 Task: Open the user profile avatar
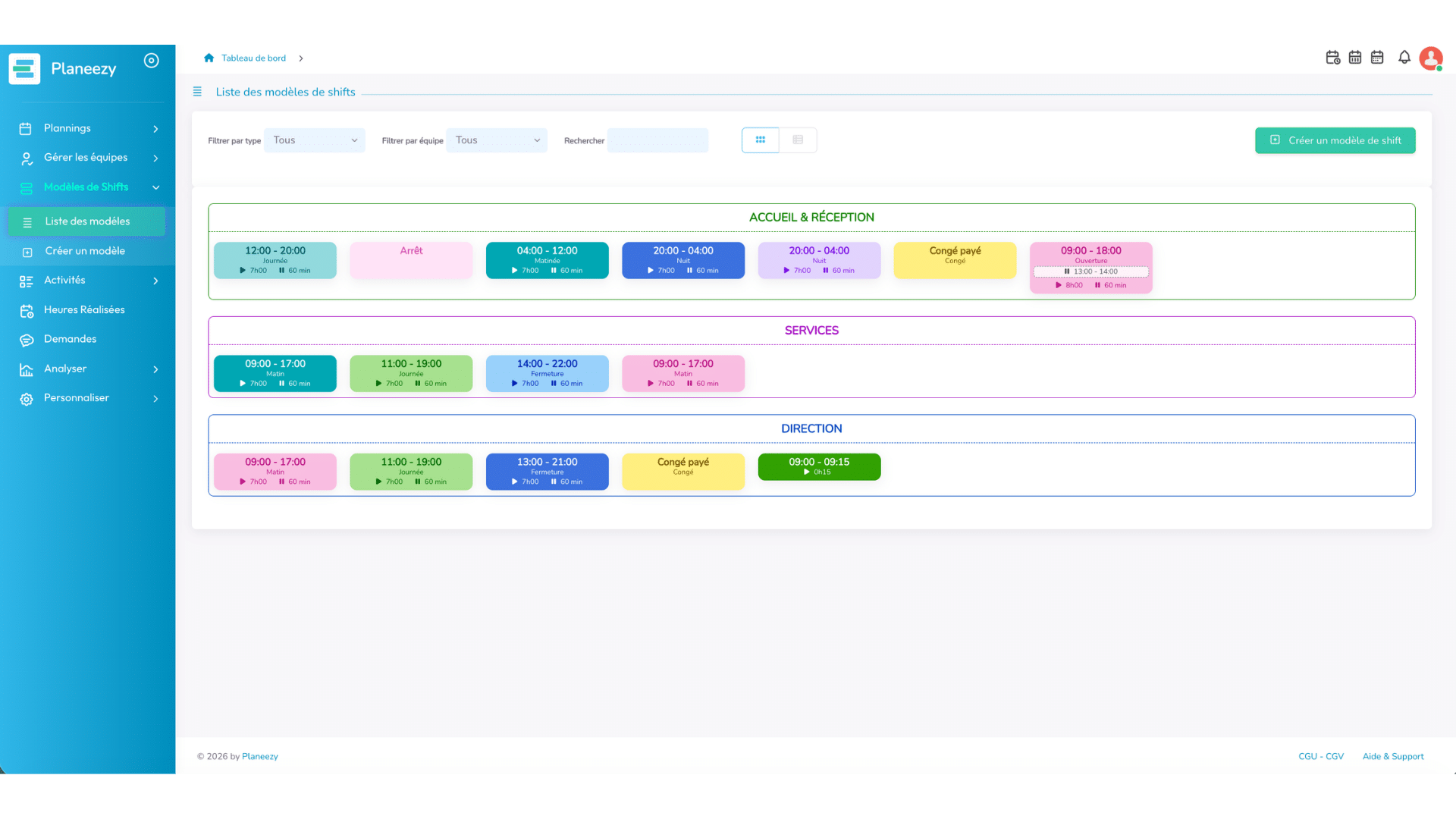point(1431,58)
